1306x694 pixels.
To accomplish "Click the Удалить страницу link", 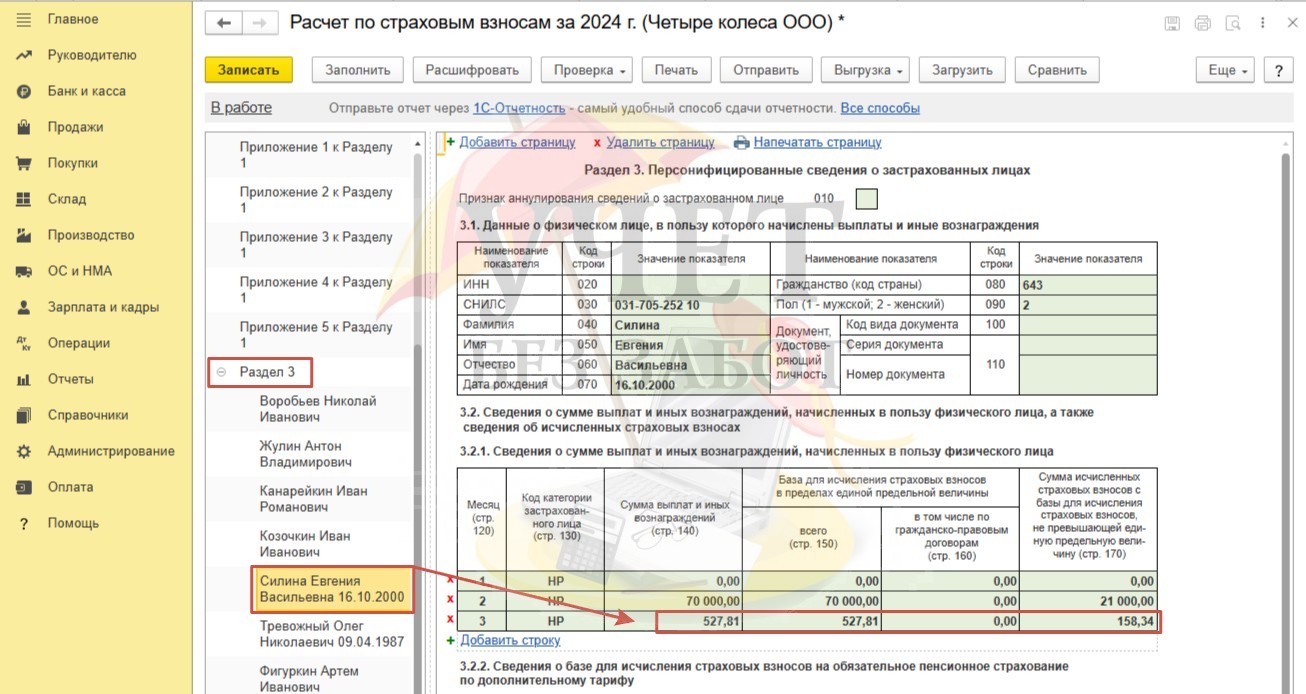I will (x=660, y=143).
